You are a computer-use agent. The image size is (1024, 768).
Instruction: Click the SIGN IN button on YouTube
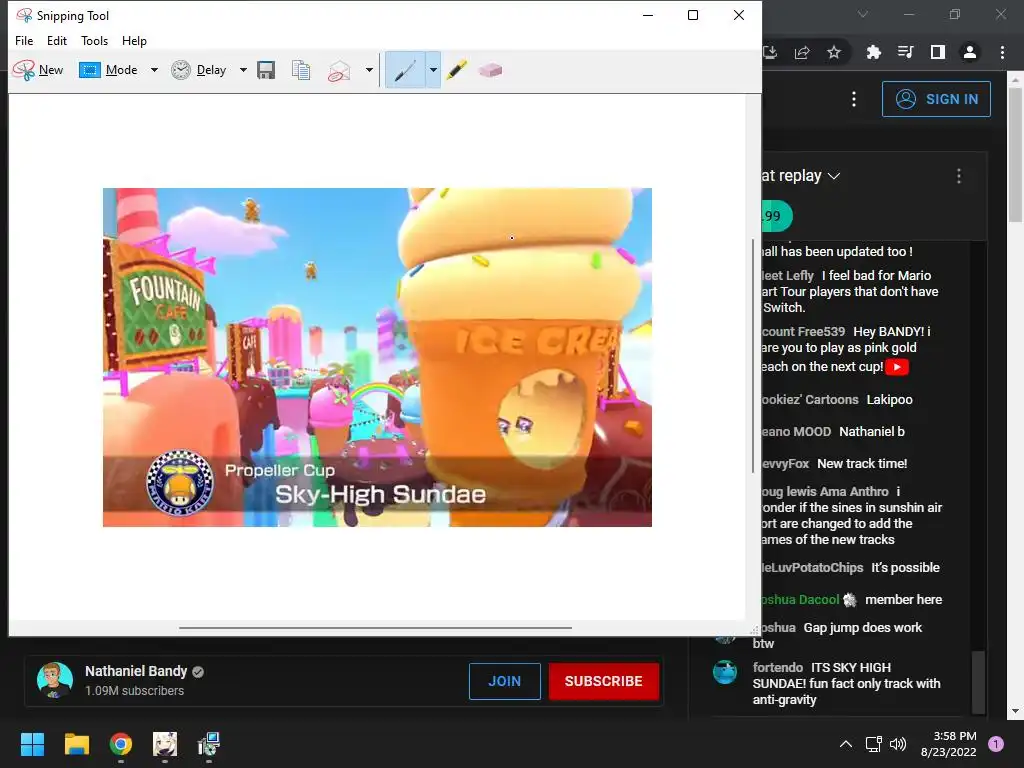pos(936,99)
